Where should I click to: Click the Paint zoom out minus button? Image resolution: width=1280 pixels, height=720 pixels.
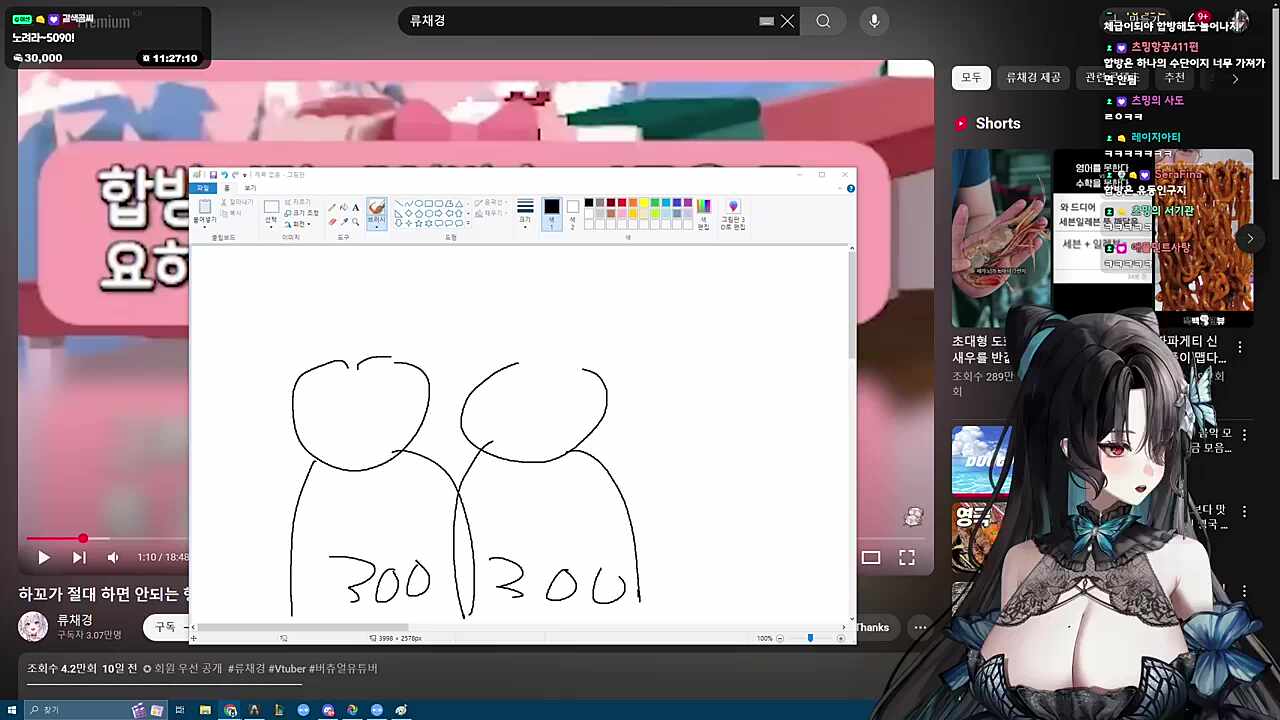(780, 638)
